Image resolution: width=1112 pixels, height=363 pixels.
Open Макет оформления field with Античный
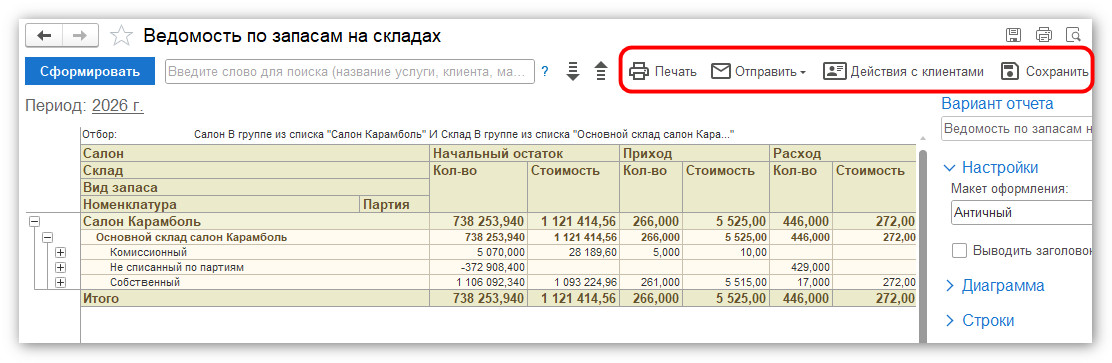tap(1021, 212)
